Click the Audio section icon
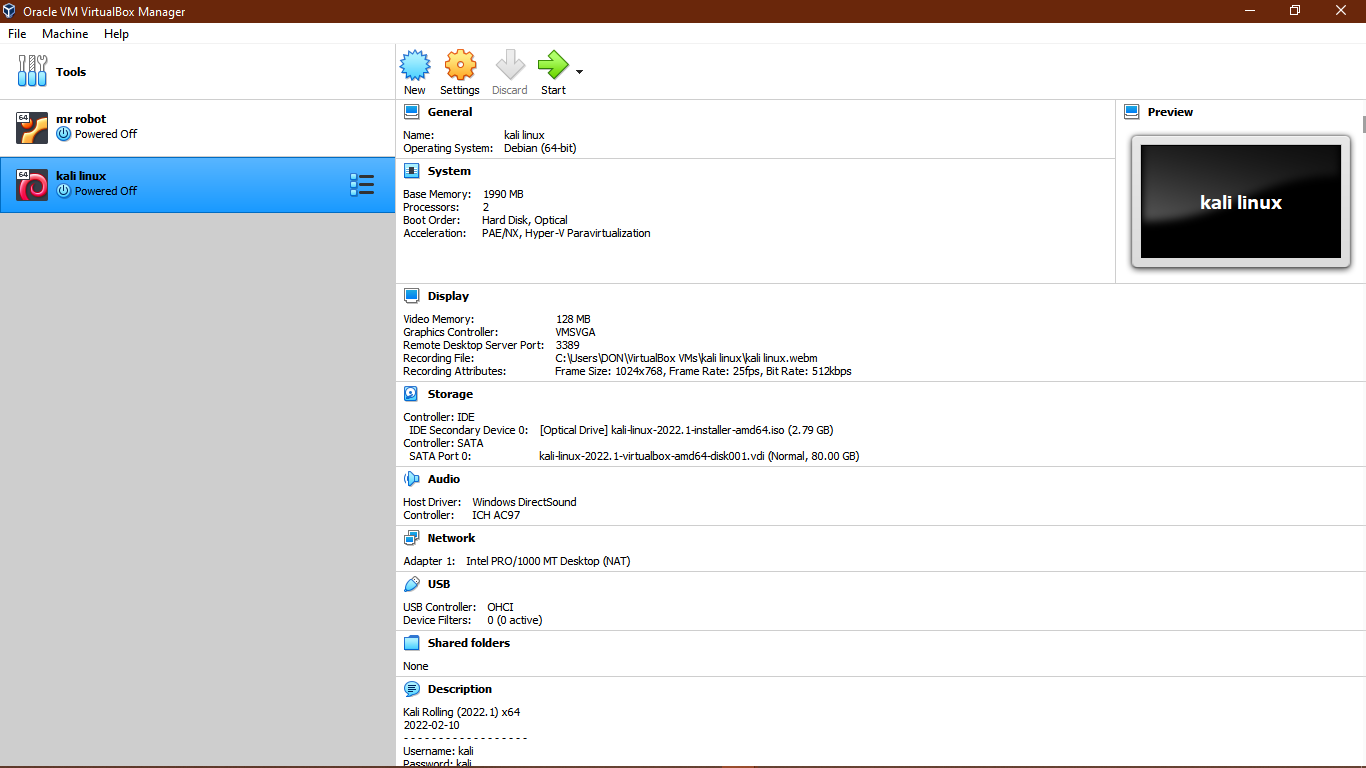Image resolution: width=1366 pixels, height=768 pixels. click(x=411, y=478)
